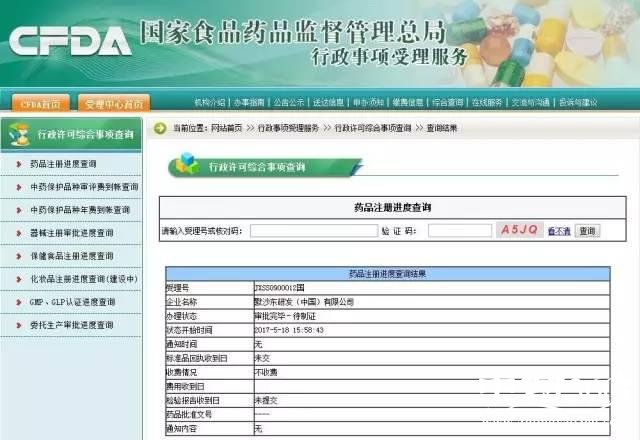Image resolution: width=640 pixels, height=440 pixels.
Task: Select 办事指南 in the top navigation
Action: [x=249, y=102]
